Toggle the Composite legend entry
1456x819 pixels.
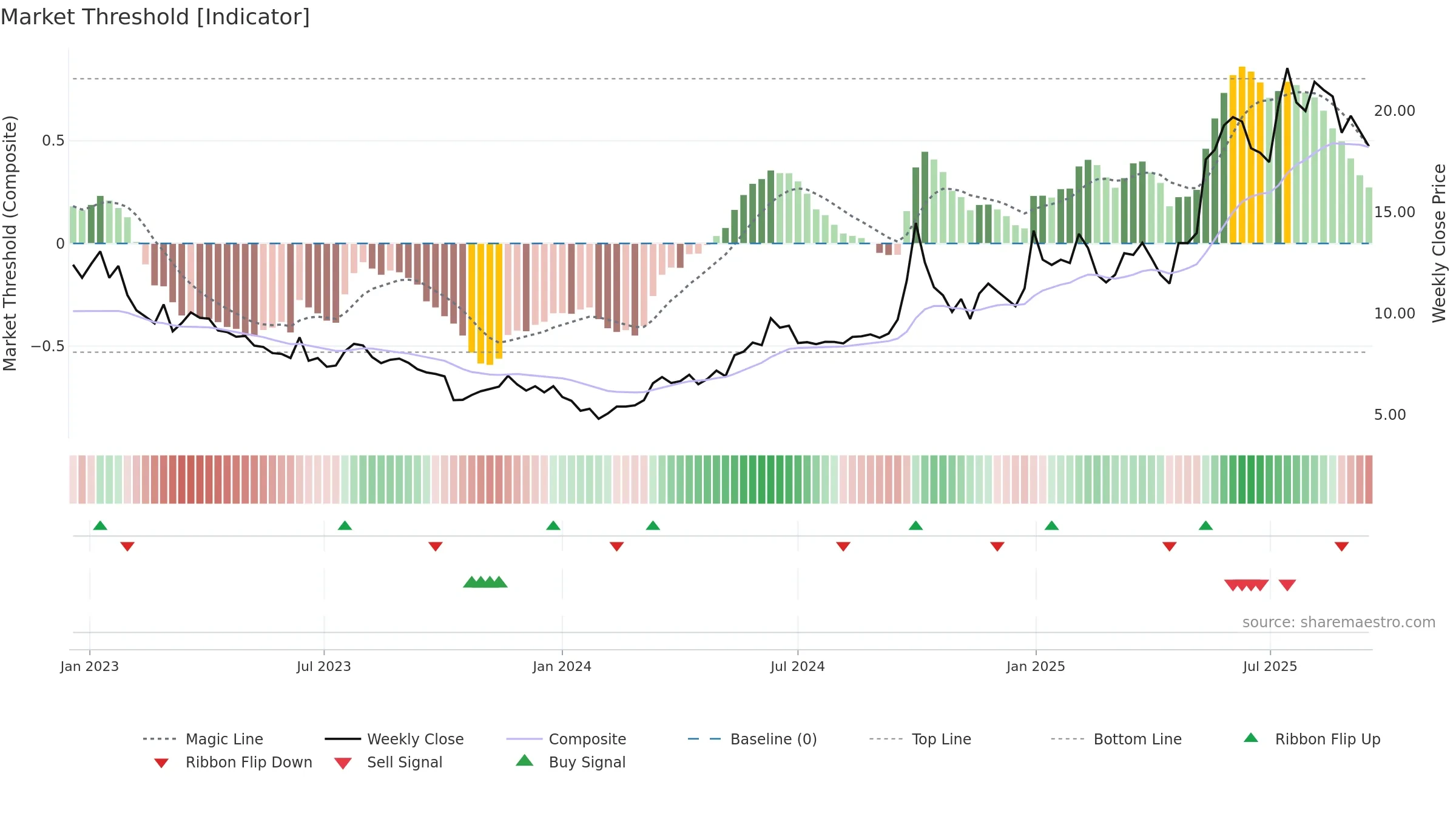point(566,739)
